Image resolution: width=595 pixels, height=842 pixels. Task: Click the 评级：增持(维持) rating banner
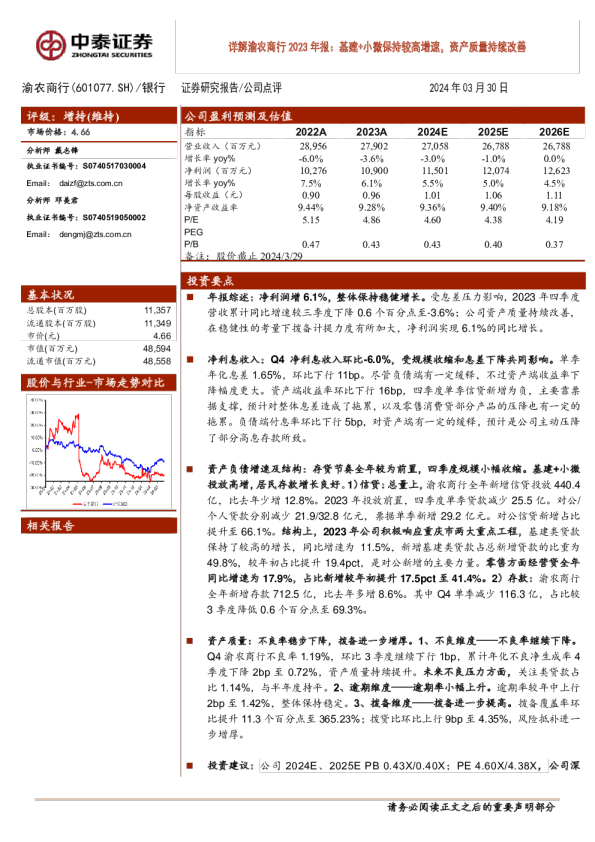point(99,116)
